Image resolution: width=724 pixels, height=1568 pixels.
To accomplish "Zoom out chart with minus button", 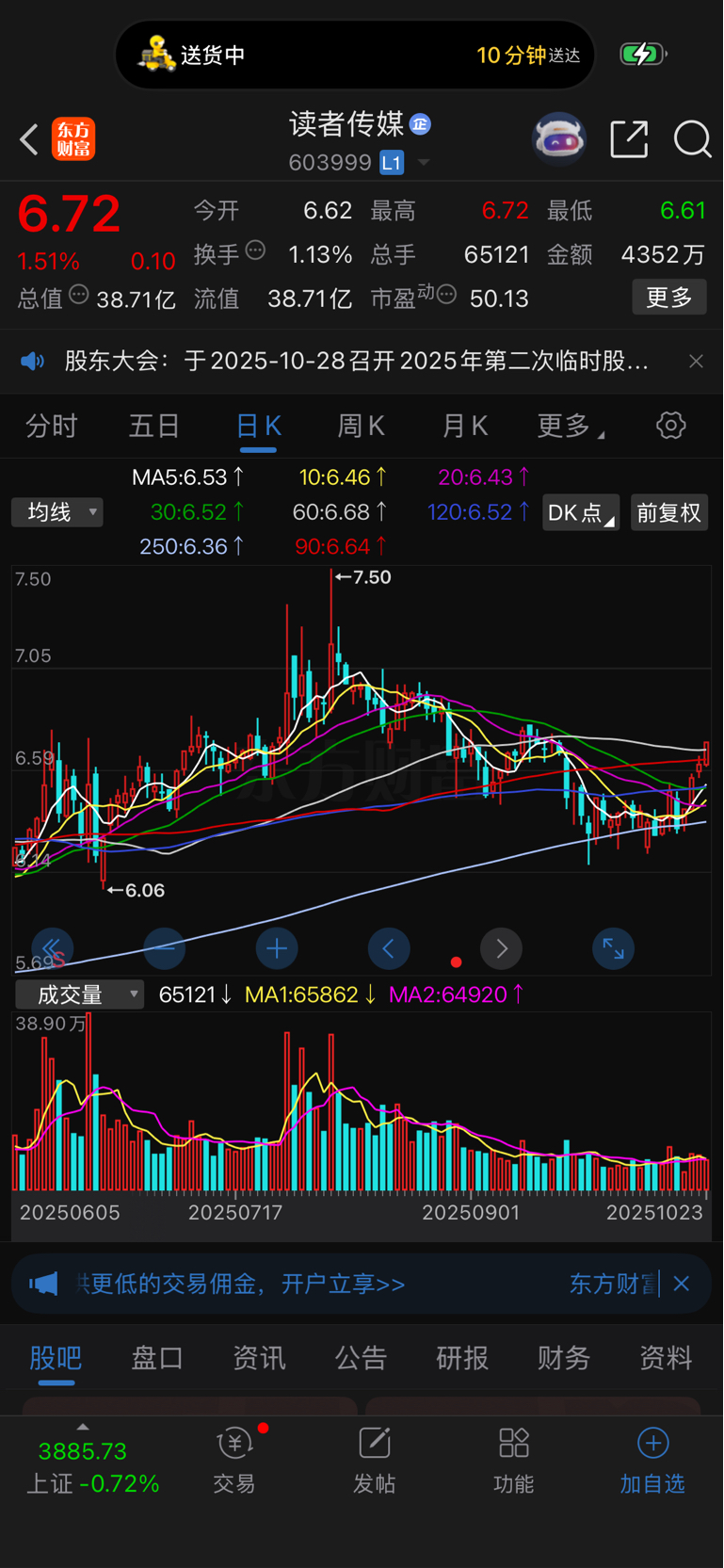I will tap(164, 948).
